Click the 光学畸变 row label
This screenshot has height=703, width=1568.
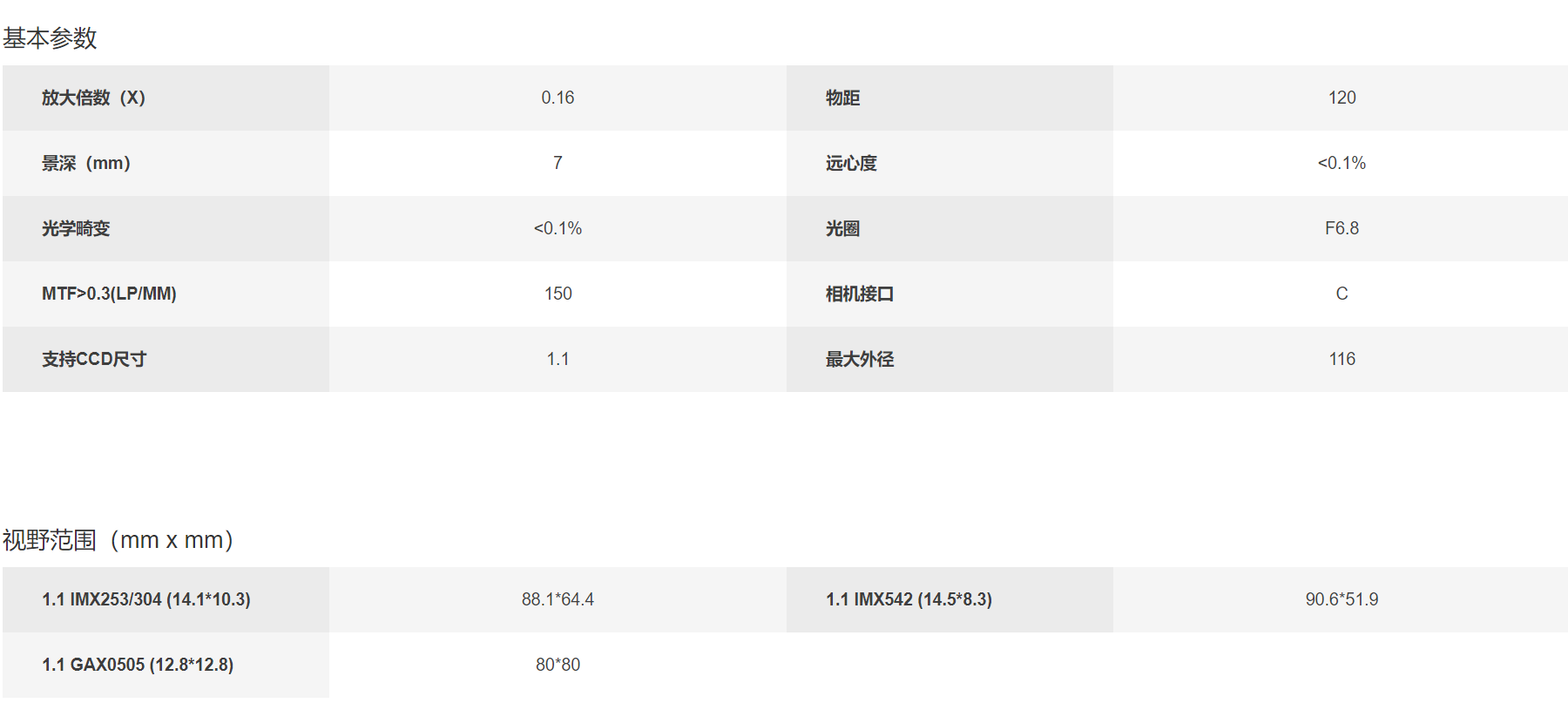pos(76,228)
